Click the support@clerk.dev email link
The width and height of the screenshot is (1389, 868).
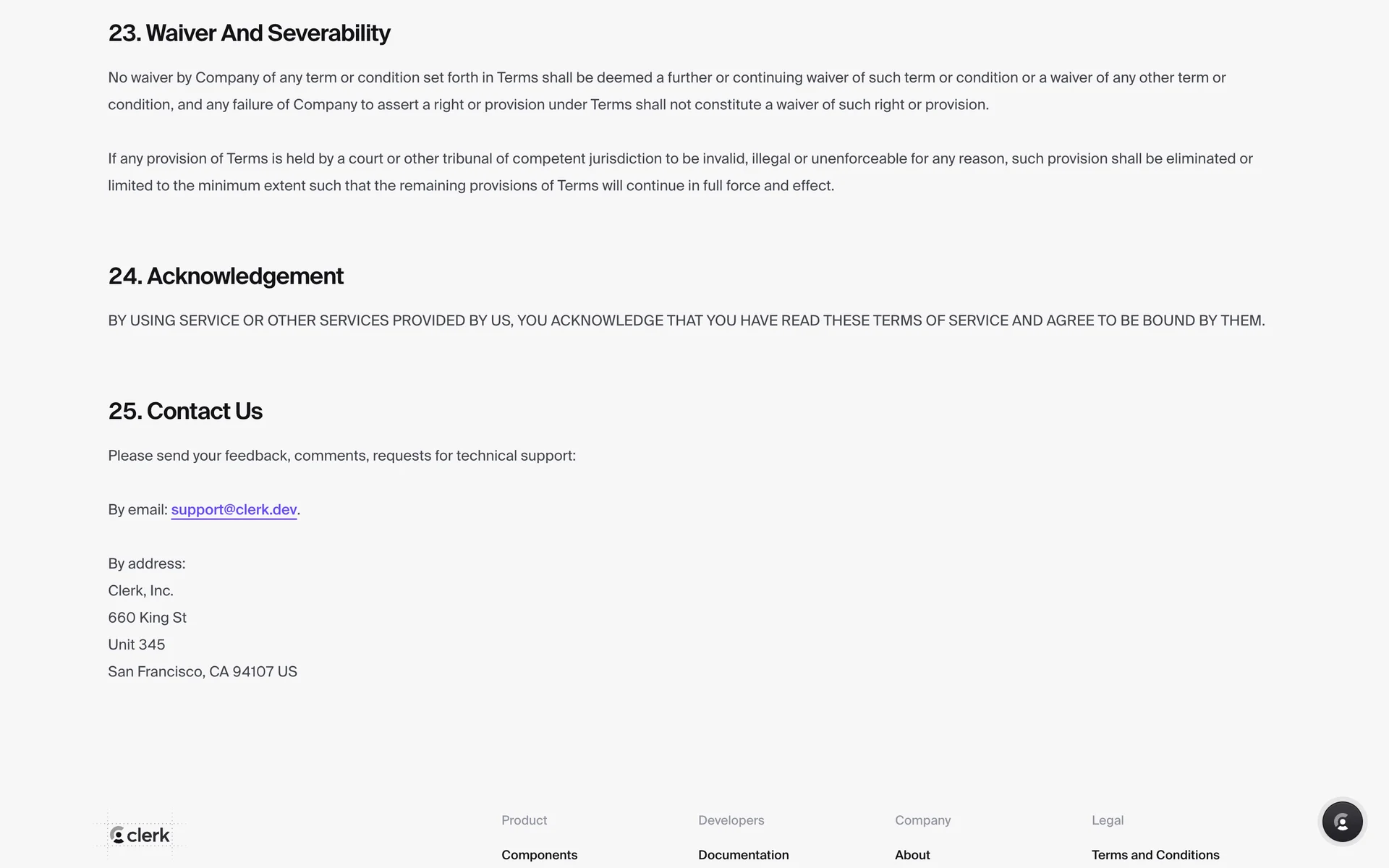[x=234, y=510]
